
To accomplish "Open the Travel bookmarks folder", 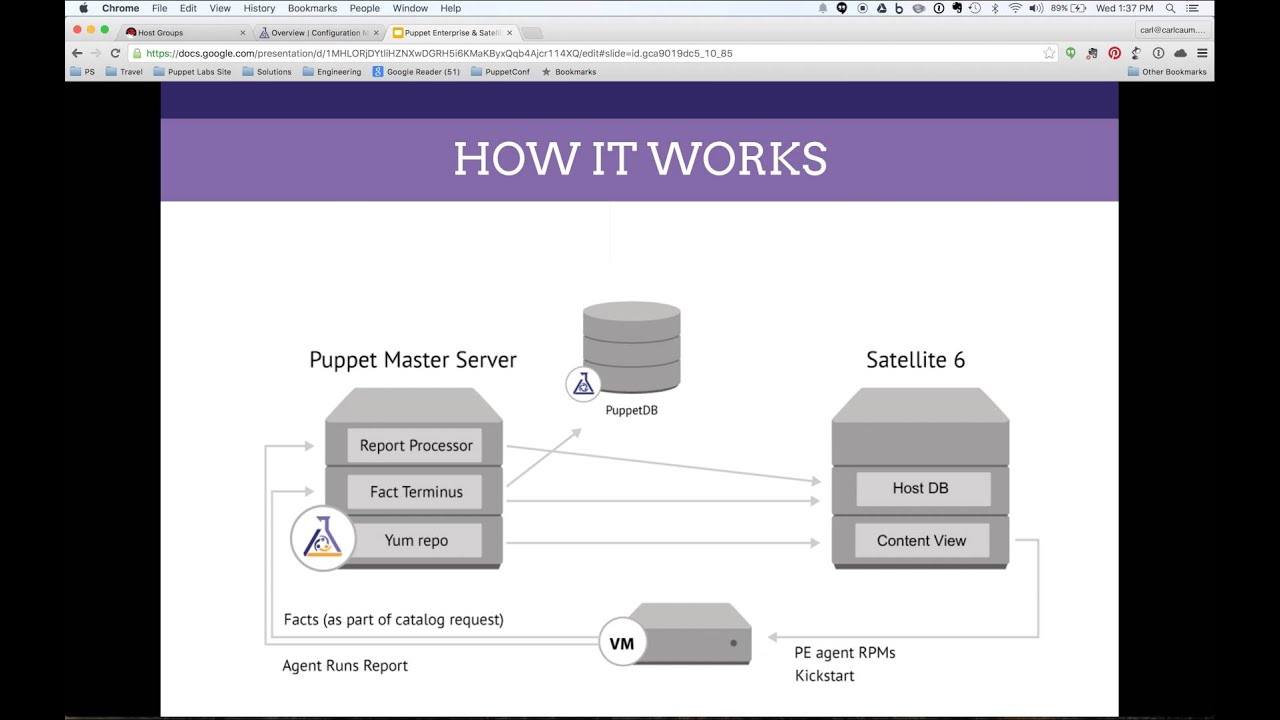I will point(124,72).
